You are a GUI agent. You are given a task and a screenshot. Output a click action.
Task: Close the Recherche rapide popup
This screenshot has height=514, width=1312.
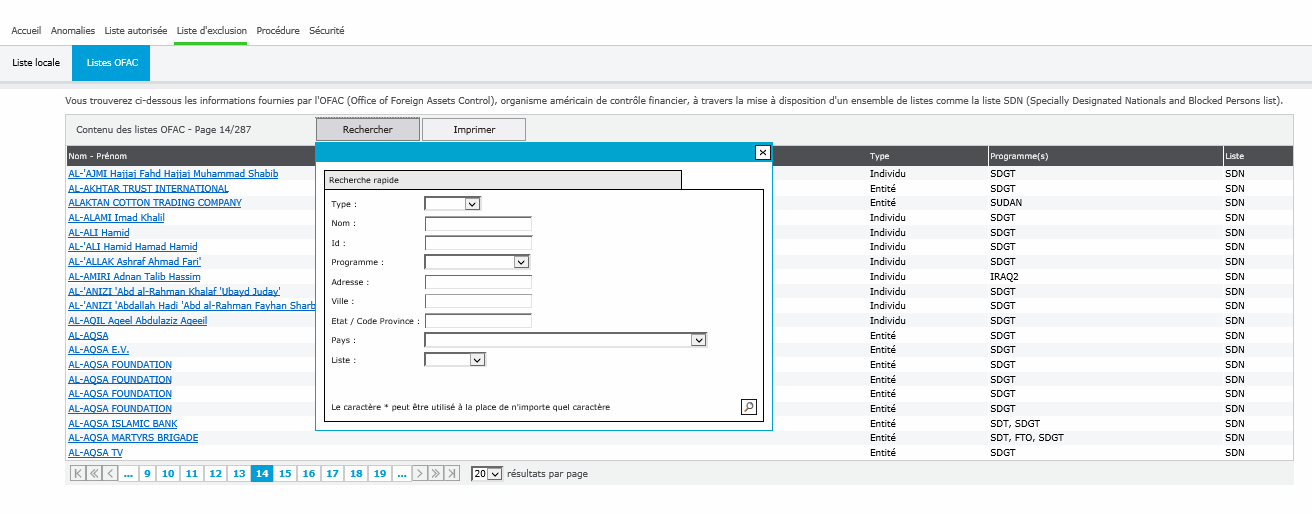pos(762,152)
